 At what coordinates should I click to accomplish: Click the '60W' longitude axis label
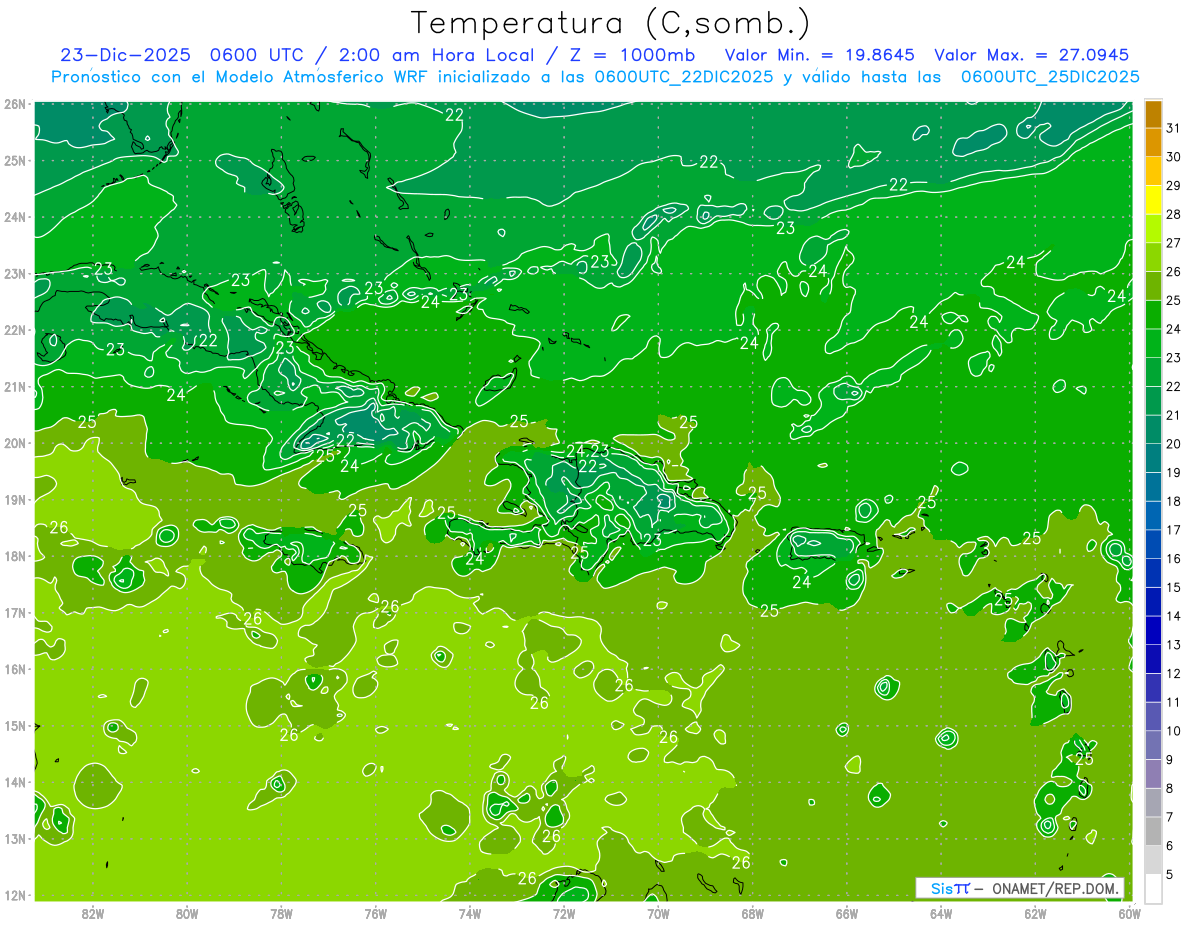1130,913
